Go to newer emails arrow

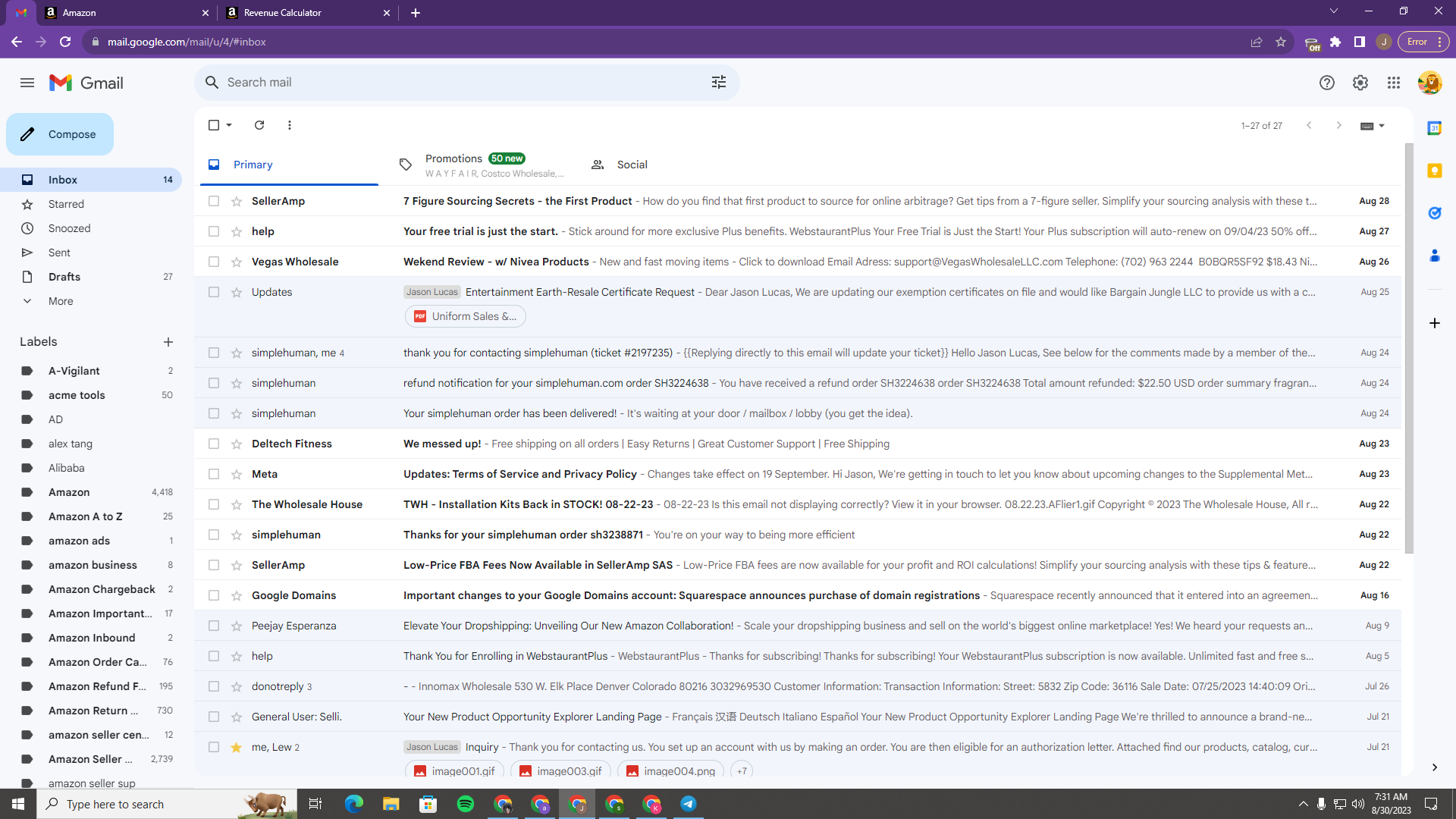click(x=1309, y=125)
